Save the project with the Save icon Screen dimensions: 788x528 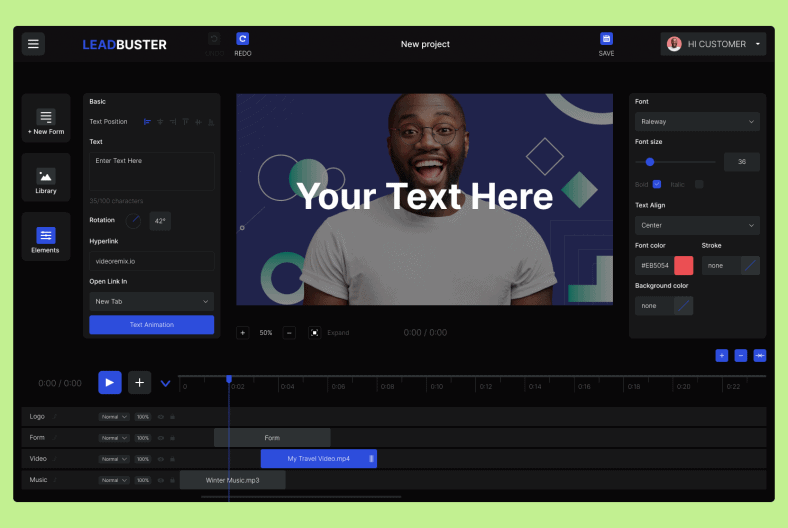[x=606, y=39]
